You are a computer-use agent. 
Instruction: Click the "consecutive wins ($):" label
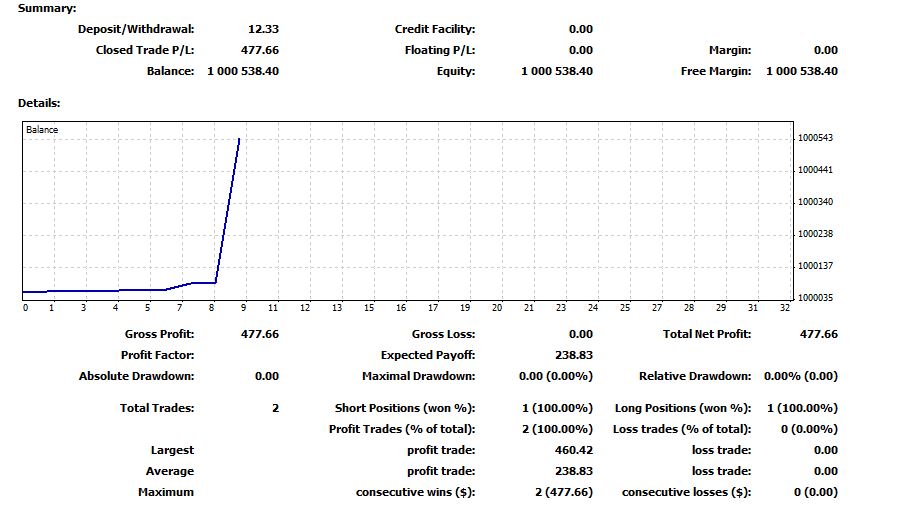415,492
